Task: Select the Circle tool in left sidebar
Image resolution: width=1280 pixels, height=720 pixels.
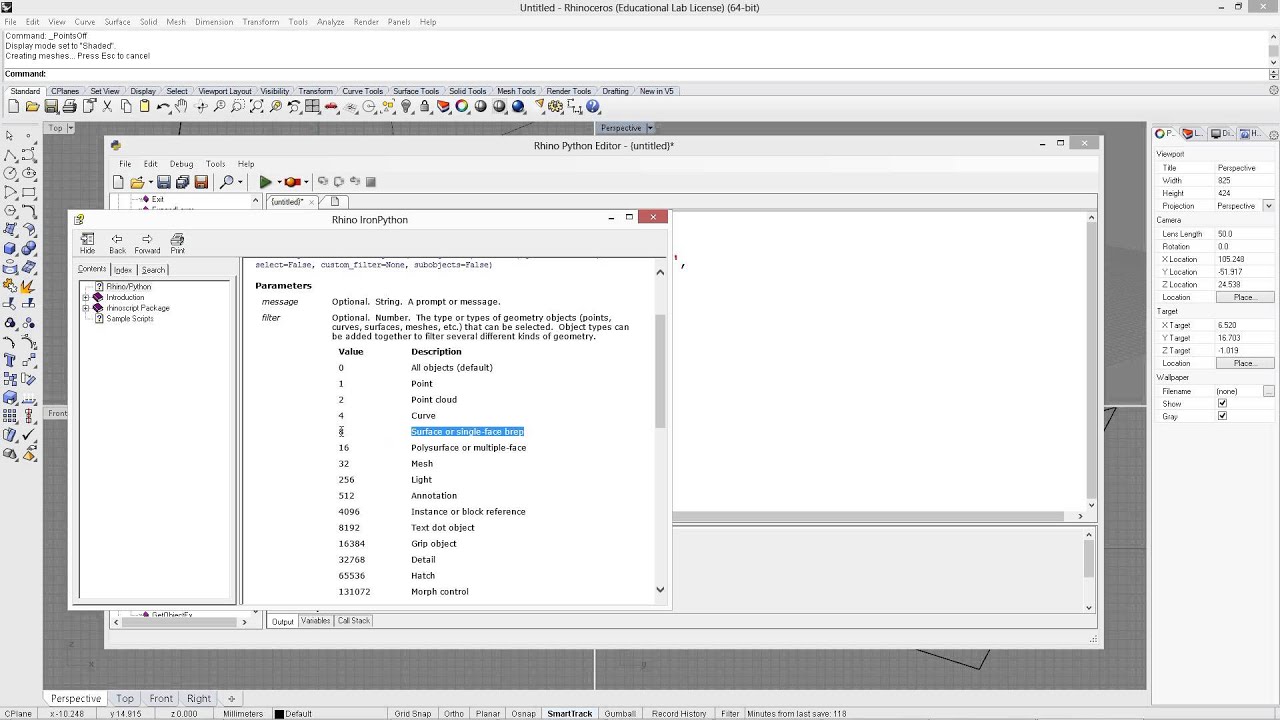Action: pyautogui.click(x=10, y=173)
